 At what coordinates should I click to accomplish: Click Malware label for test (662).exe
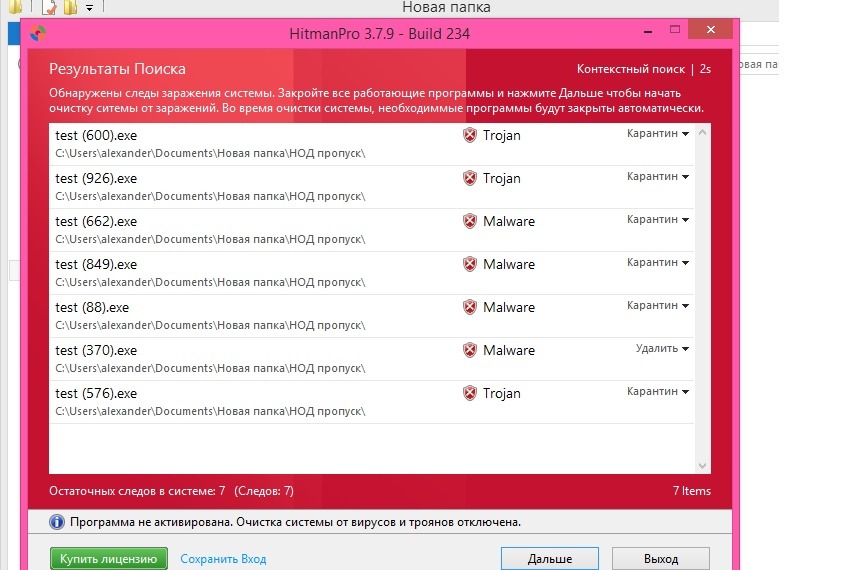[x=509, y=221]
